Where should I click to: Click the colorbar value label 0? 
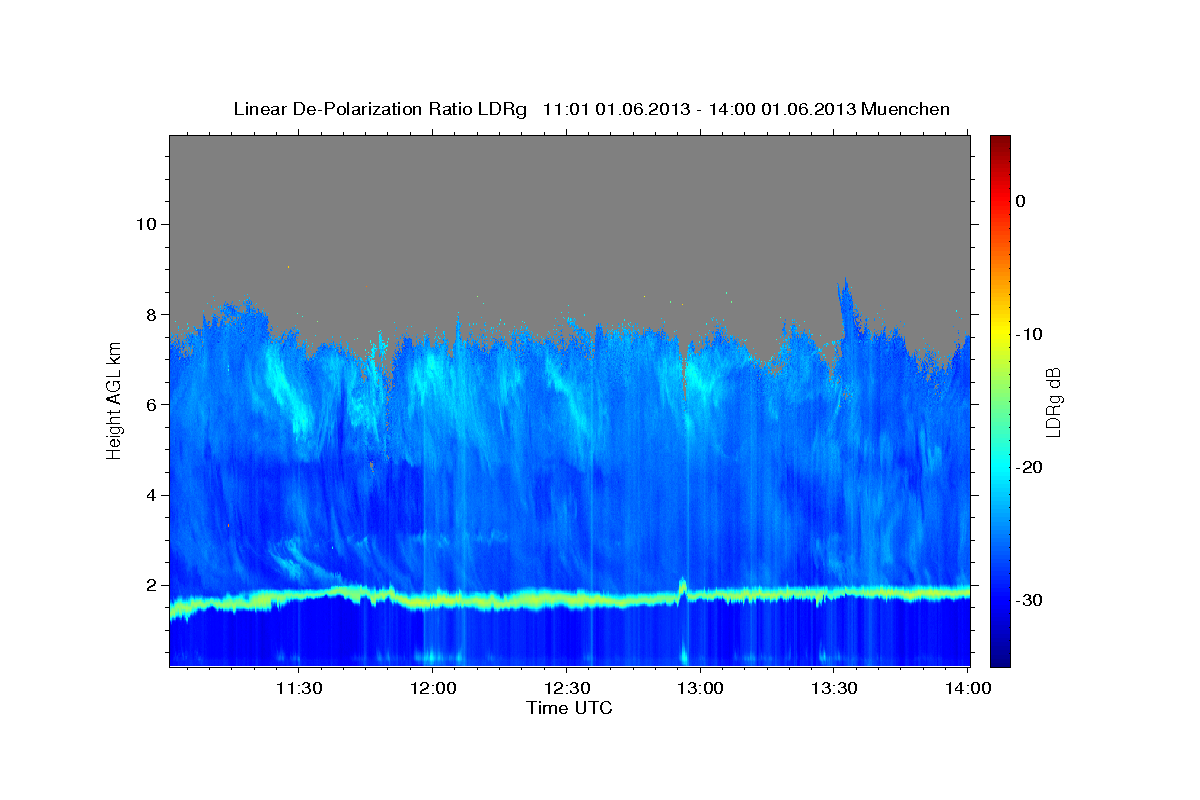tap(1020, 201)
